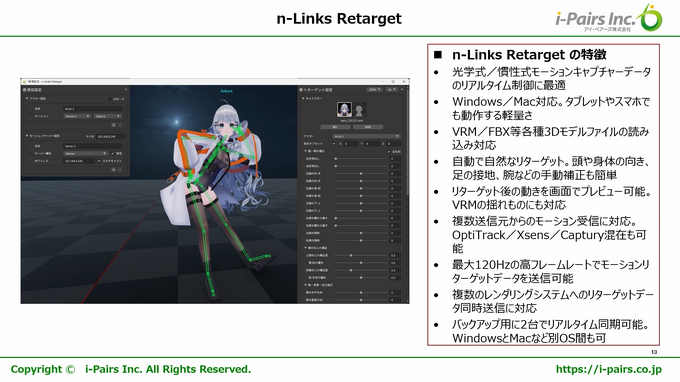This screenshot has height=382, width=680.
Task: Click the IPアドレス input field
Action: (79, 161)
